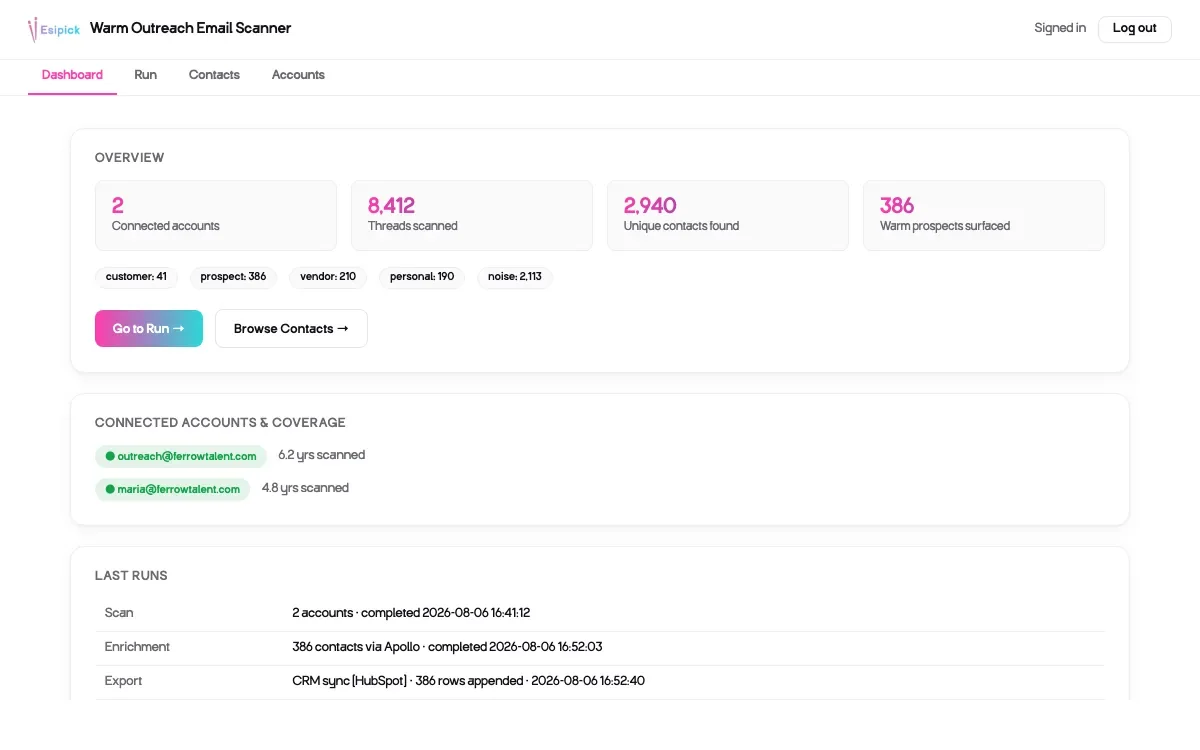This screenshot has width=1200, height=750.
Task: Open the Contacts tab
Action: [x=214, y=75]
